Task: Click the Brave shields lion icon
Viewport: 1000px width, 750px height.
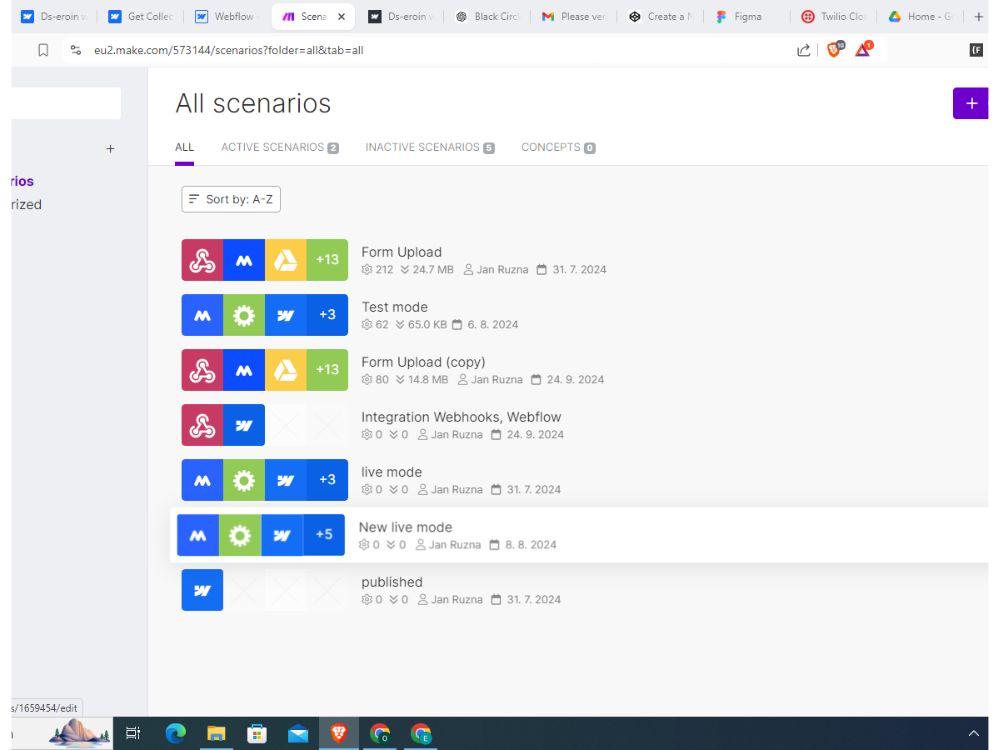Action: coord(834,50)
